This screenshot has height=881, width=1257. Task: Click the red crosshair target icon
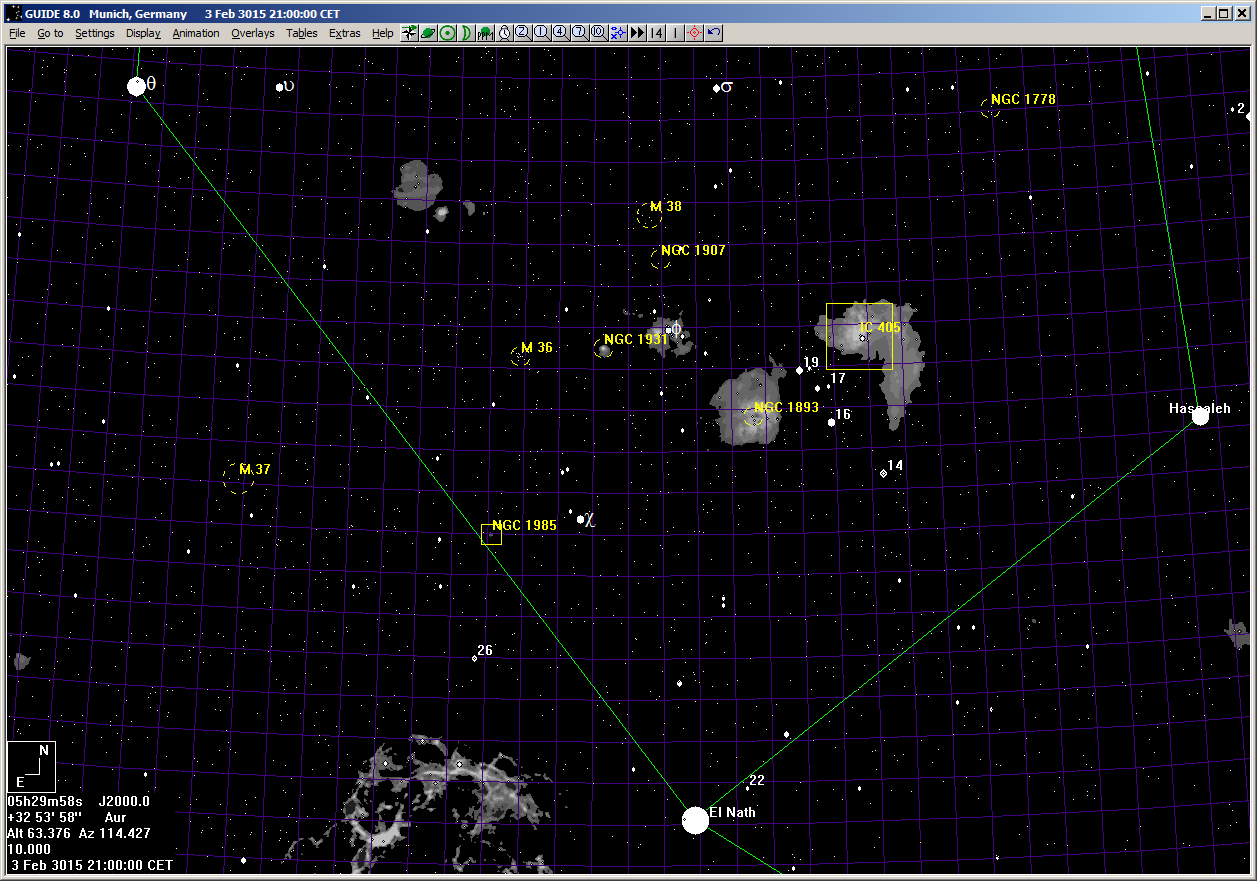point(694,32)
